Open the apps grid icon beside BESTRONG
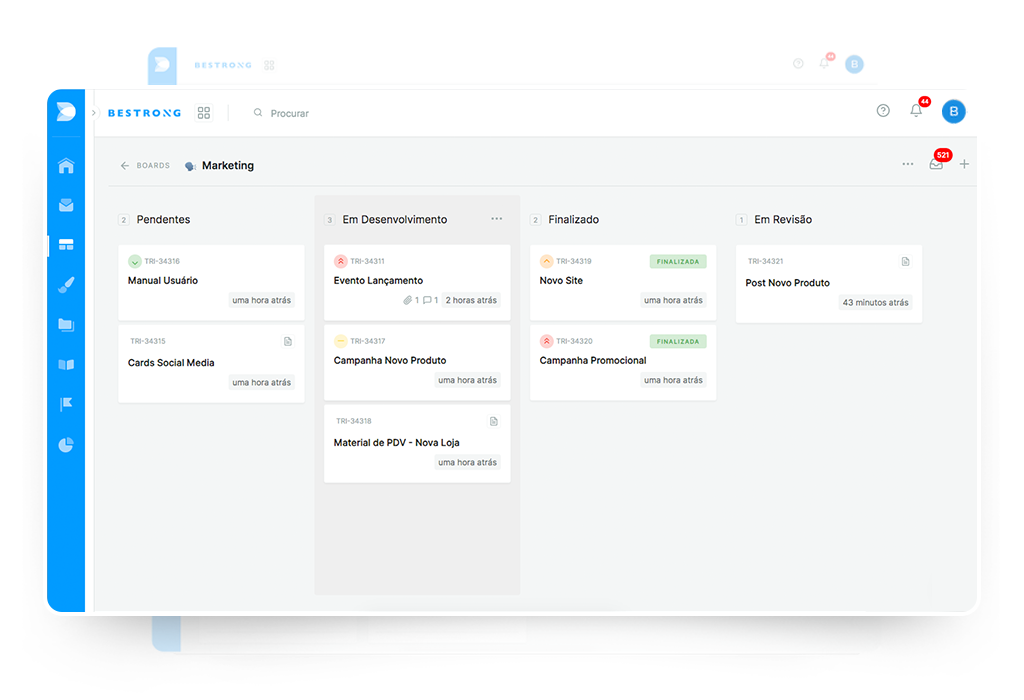The width and height of the screenshot is (1024, 700). (x=204, y=113)
